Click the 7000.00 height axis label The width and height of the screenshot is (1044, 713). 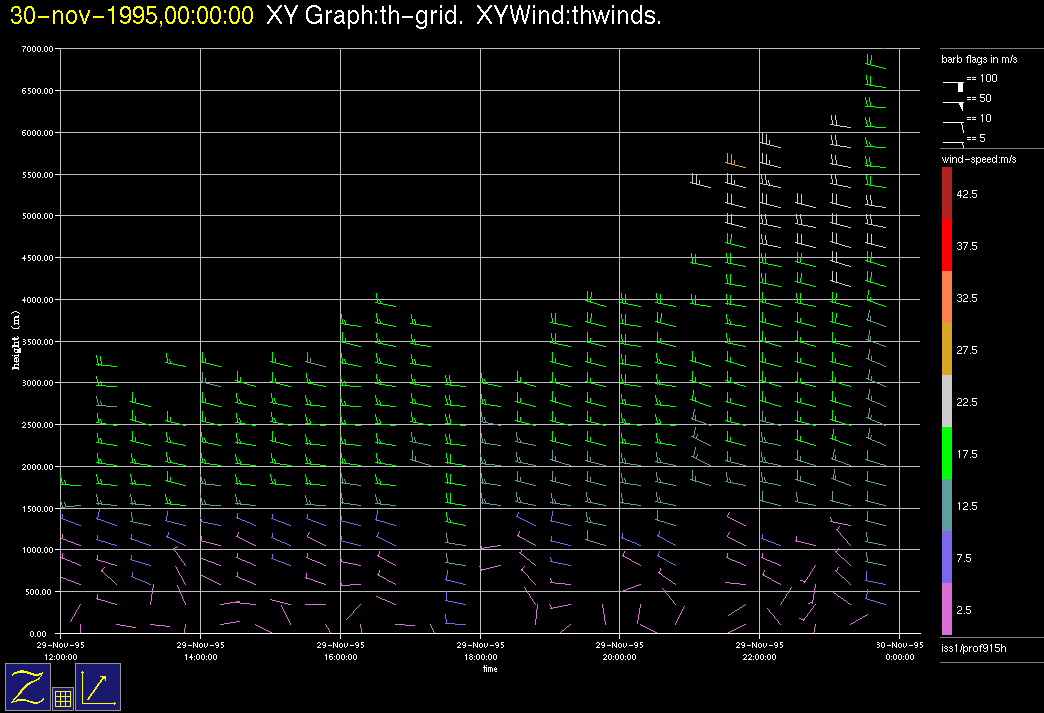click(x=36, y=49)
